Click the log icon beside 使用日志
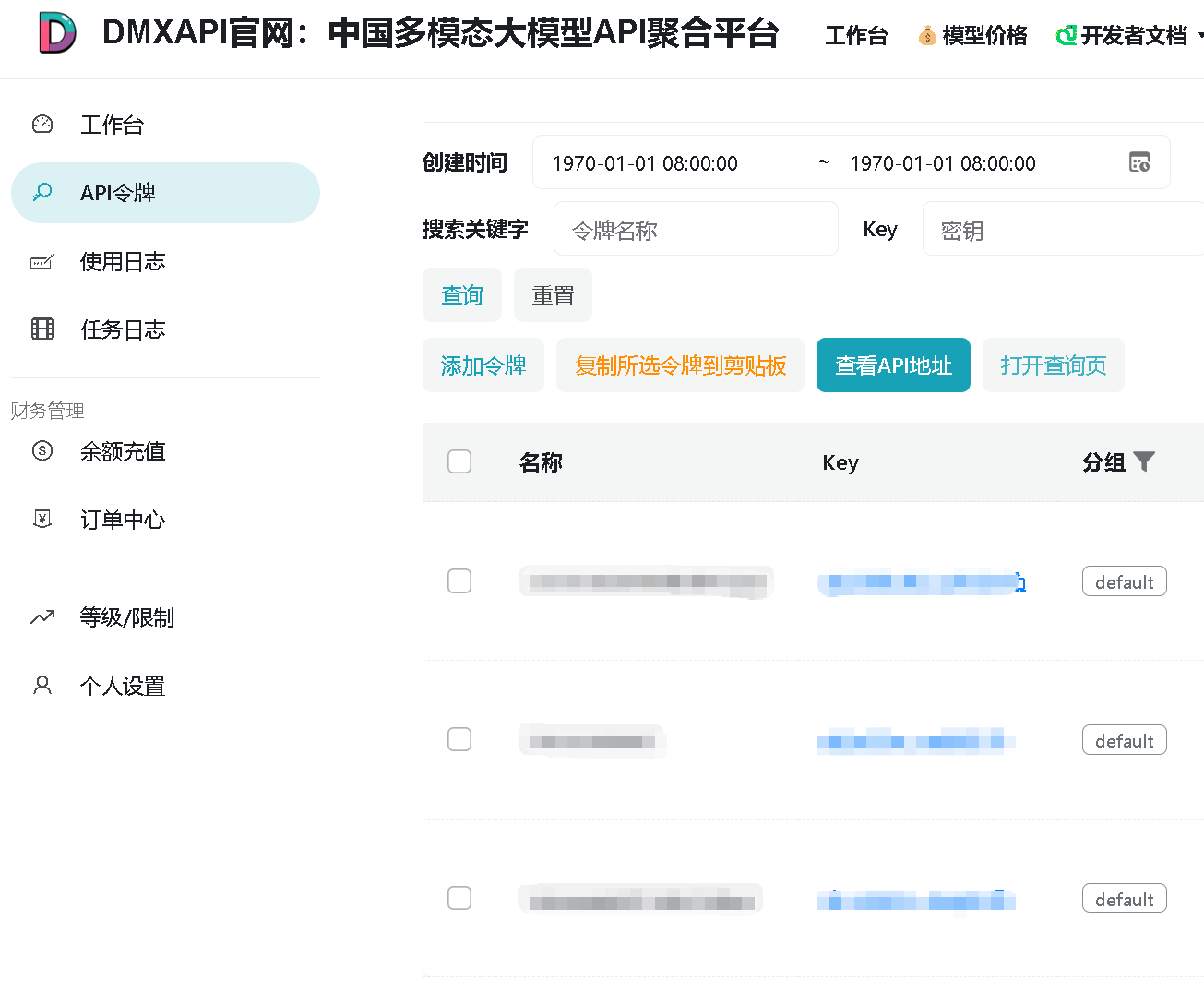 click(42, 261)
